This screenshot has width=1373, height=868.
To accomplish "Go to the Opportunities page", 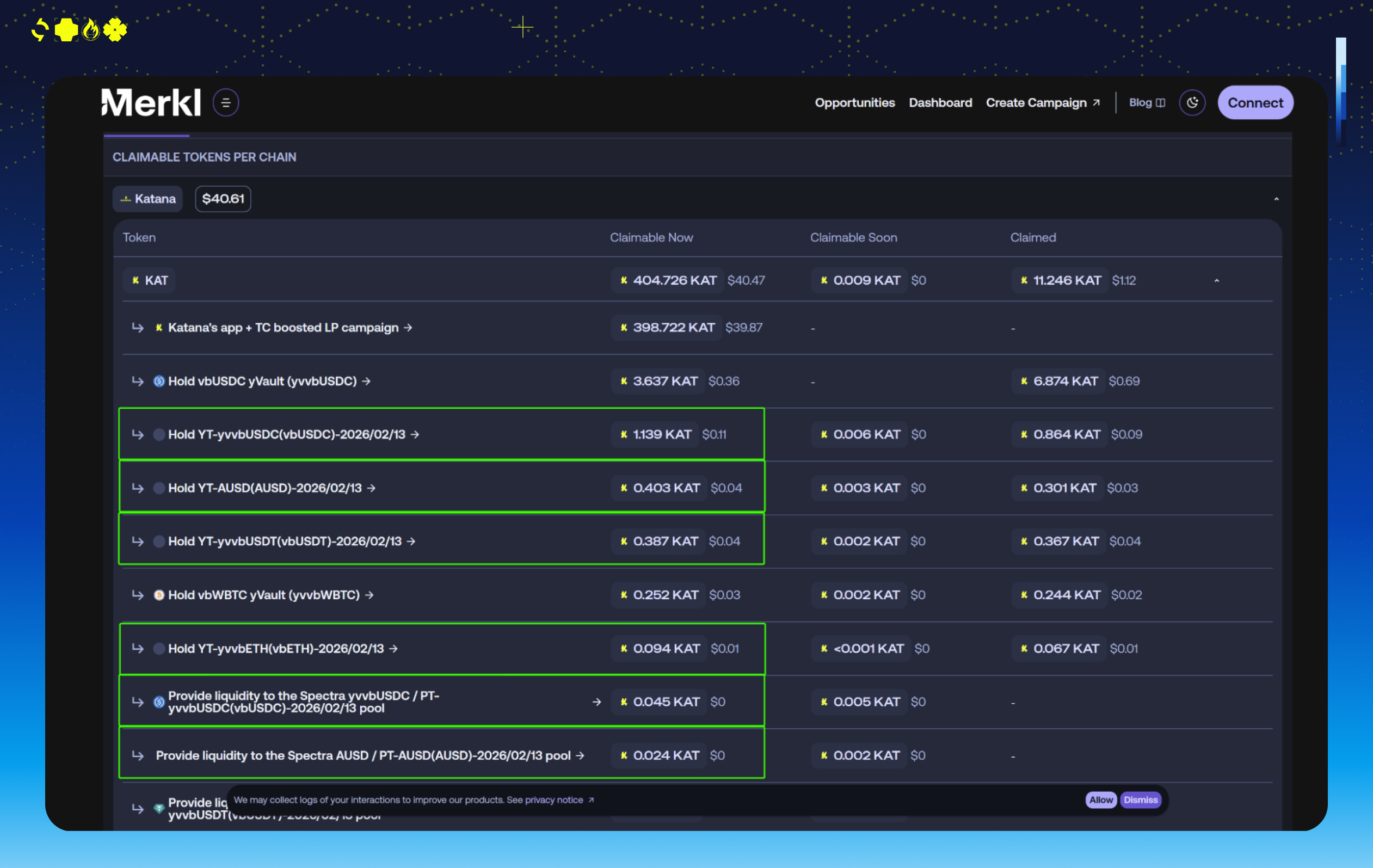I will (854, 103).
